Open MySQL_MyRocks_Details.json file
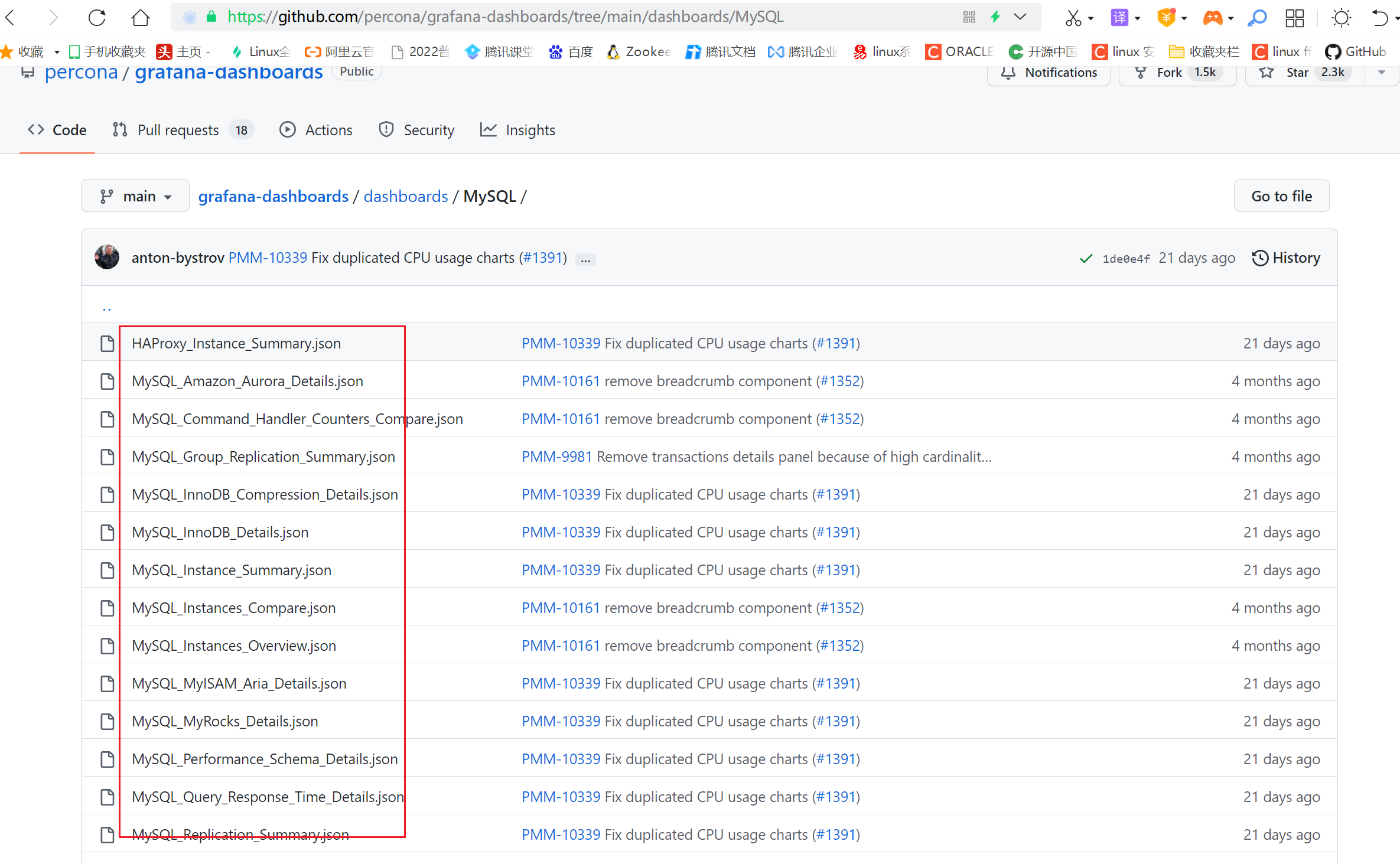1400x864 pixels. tap(224, 721)
